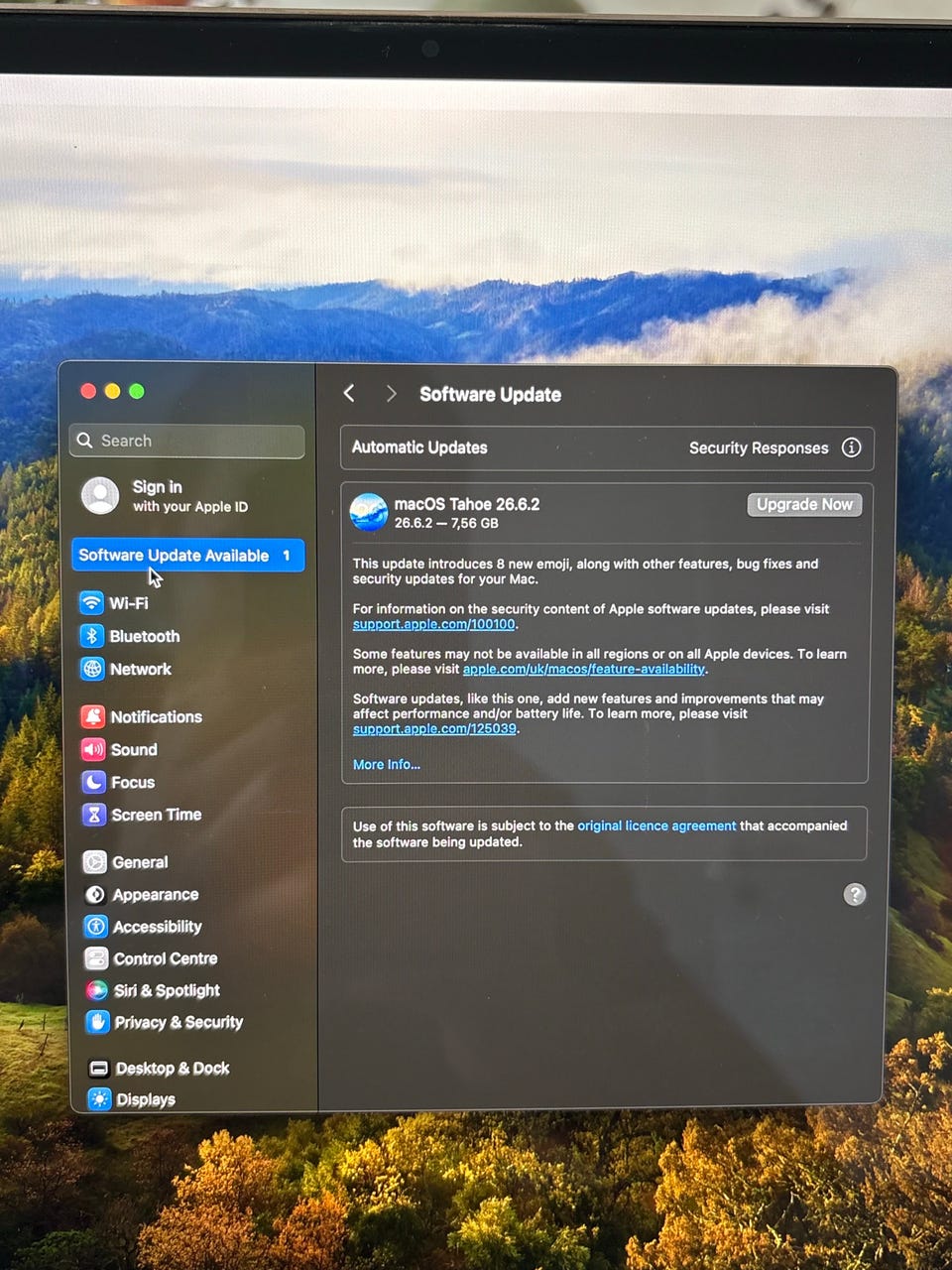Click the Desktop & Dock icon
952x1270 pixels.
coord(98,1069)
